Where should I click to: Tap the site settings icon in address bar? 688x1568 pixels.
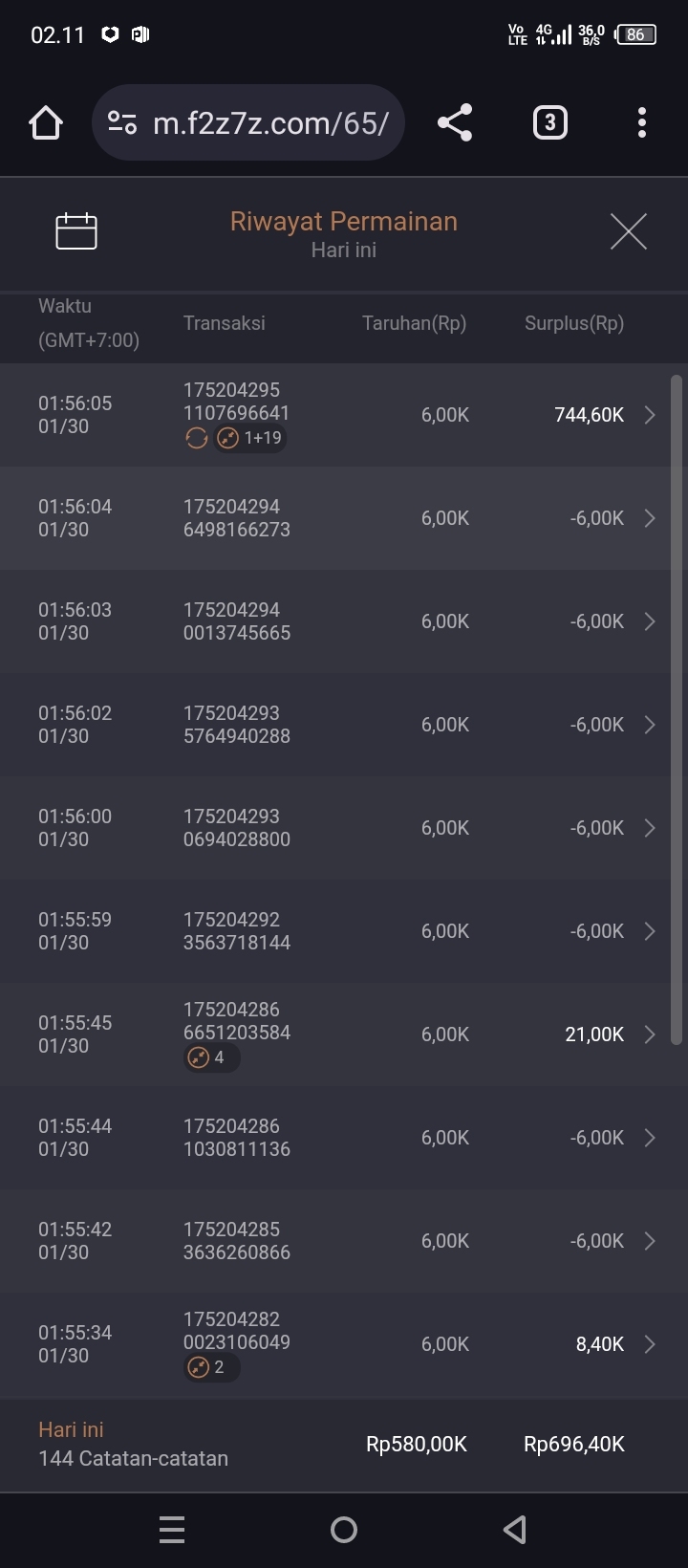tap(122, 122)
